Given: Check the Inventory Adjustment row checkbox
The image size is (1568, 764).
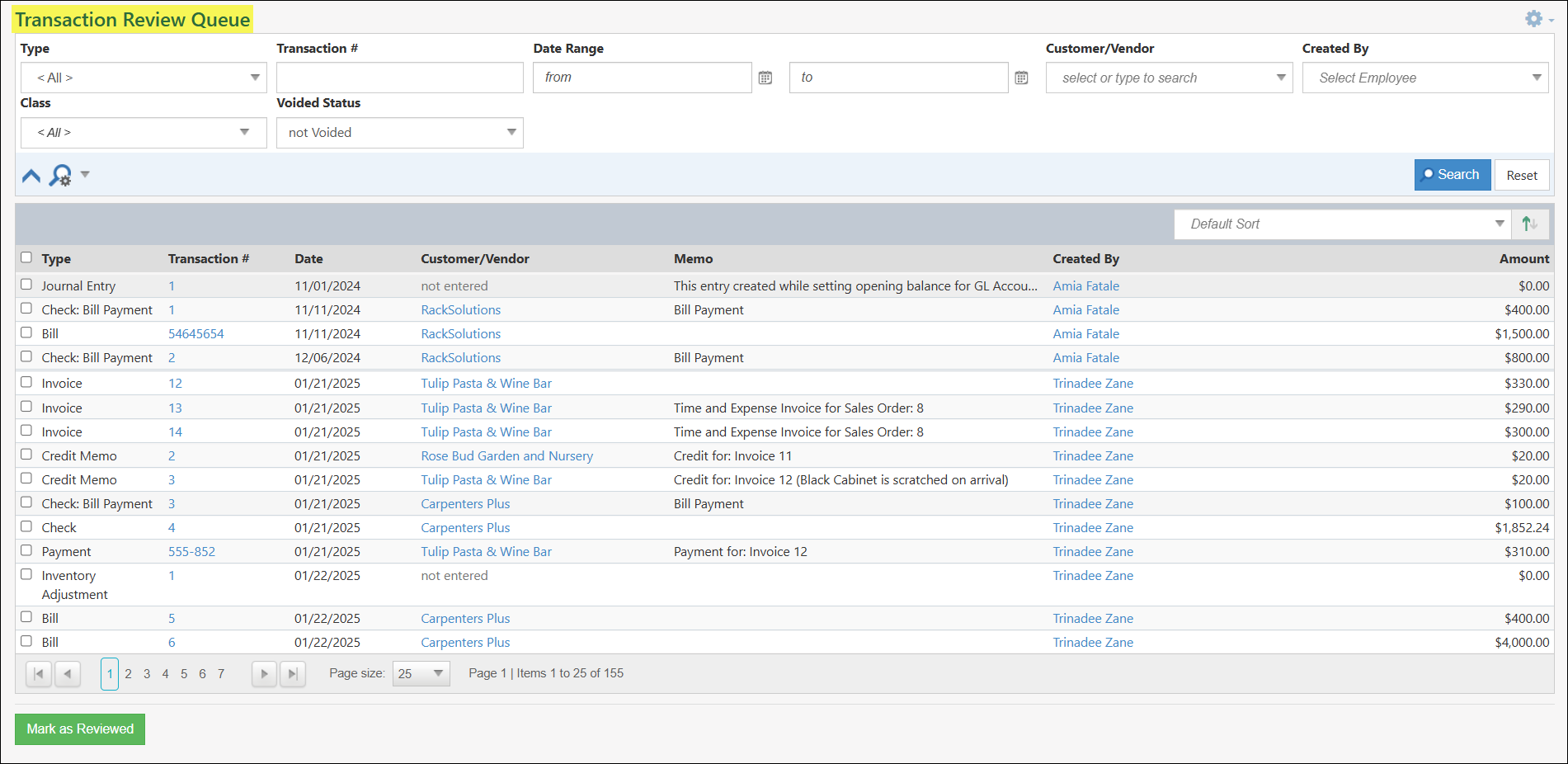Looking at the screenshot, I should click(x=26, y=573).
